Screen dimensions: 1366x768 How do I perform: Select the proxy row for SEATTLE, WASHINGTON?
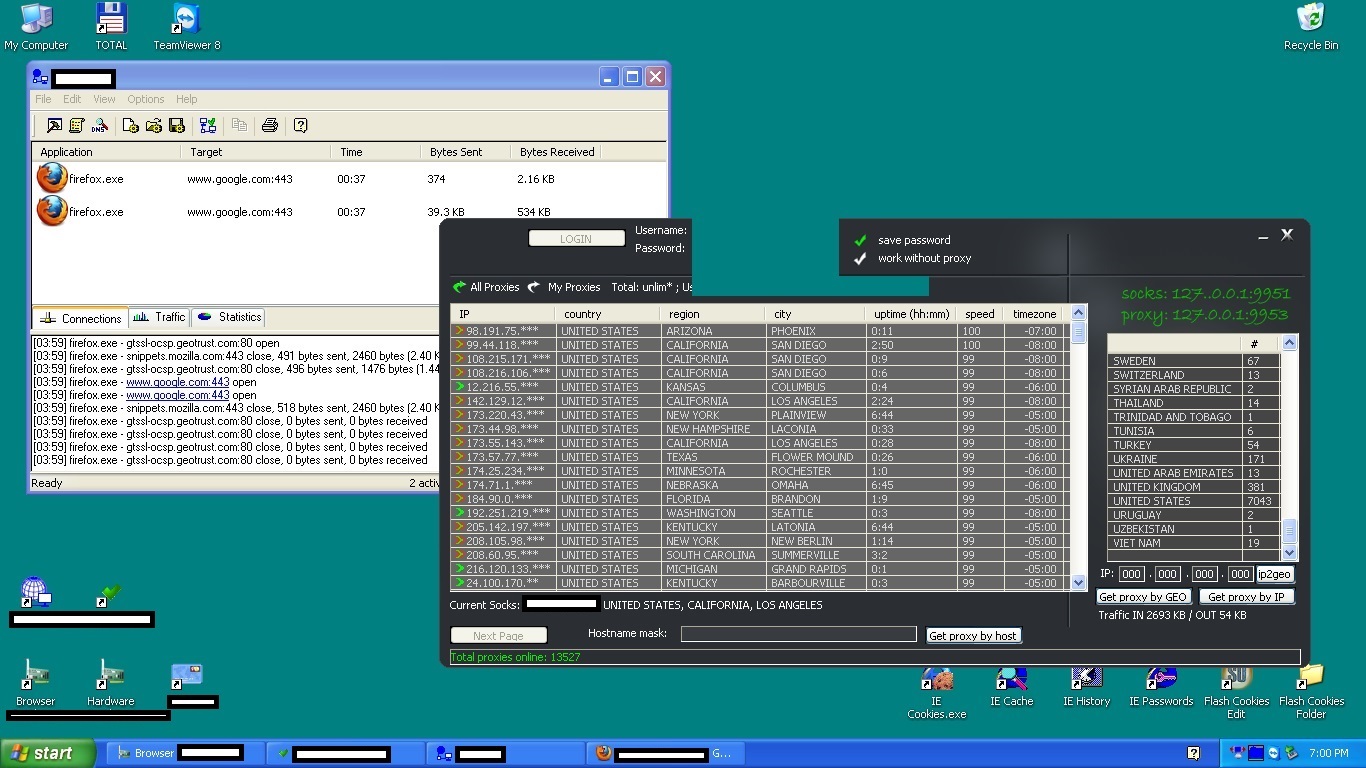click(x=760, y=513)
